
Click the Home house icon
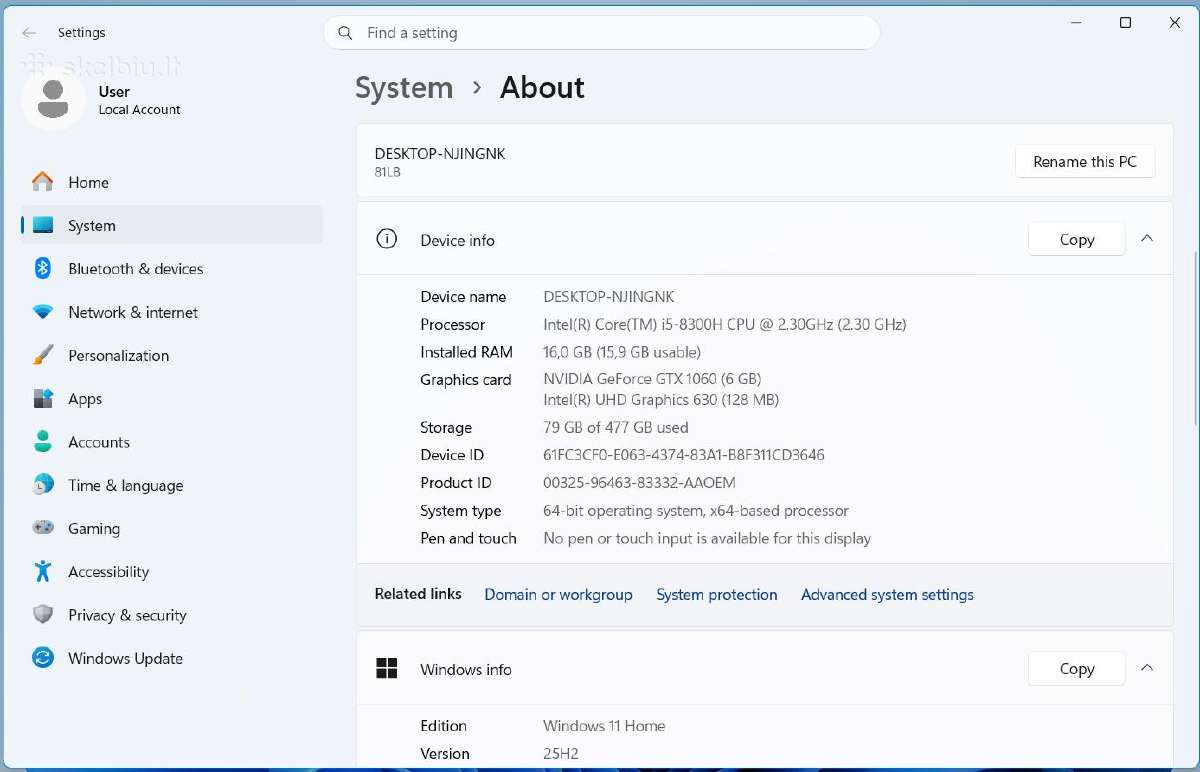point(43,182)
